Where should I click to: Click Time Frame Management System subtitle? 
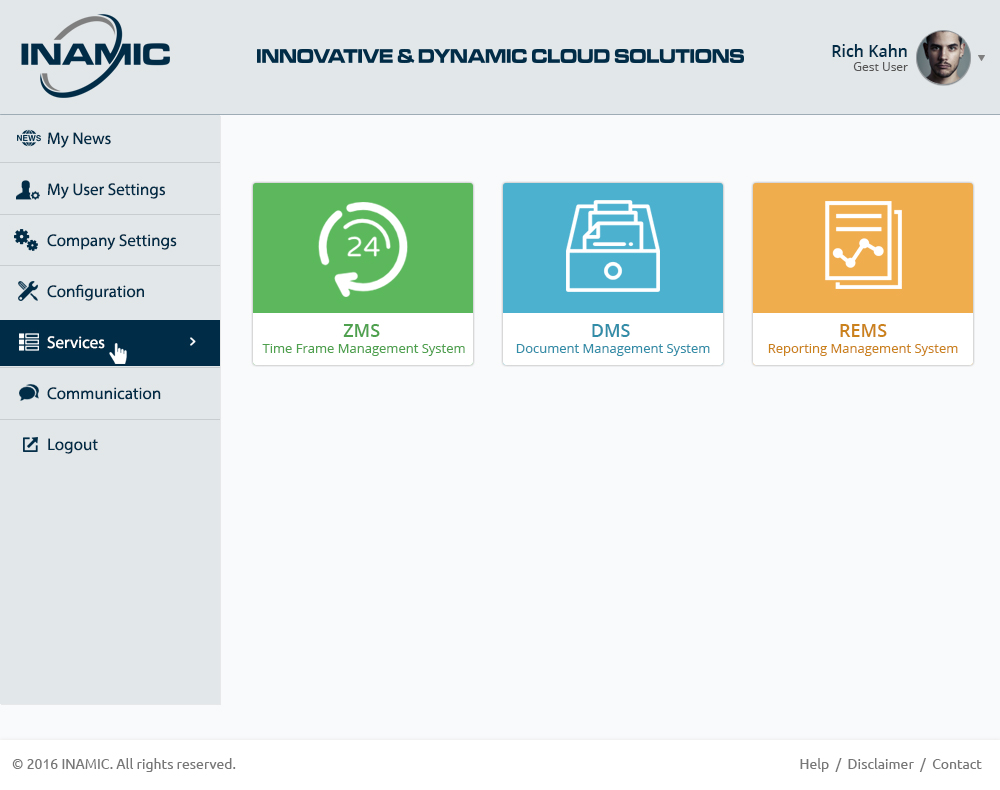pyautogui.click(x=364, y=349)
